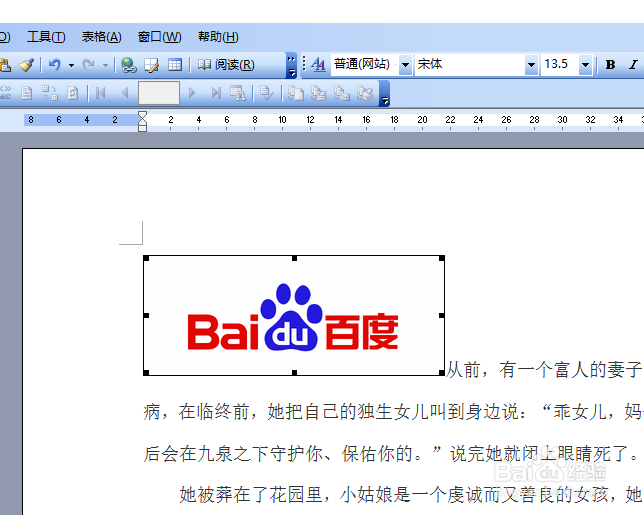Go to last mail merge record
Screen dimensions: 644x515
[216, 93]
